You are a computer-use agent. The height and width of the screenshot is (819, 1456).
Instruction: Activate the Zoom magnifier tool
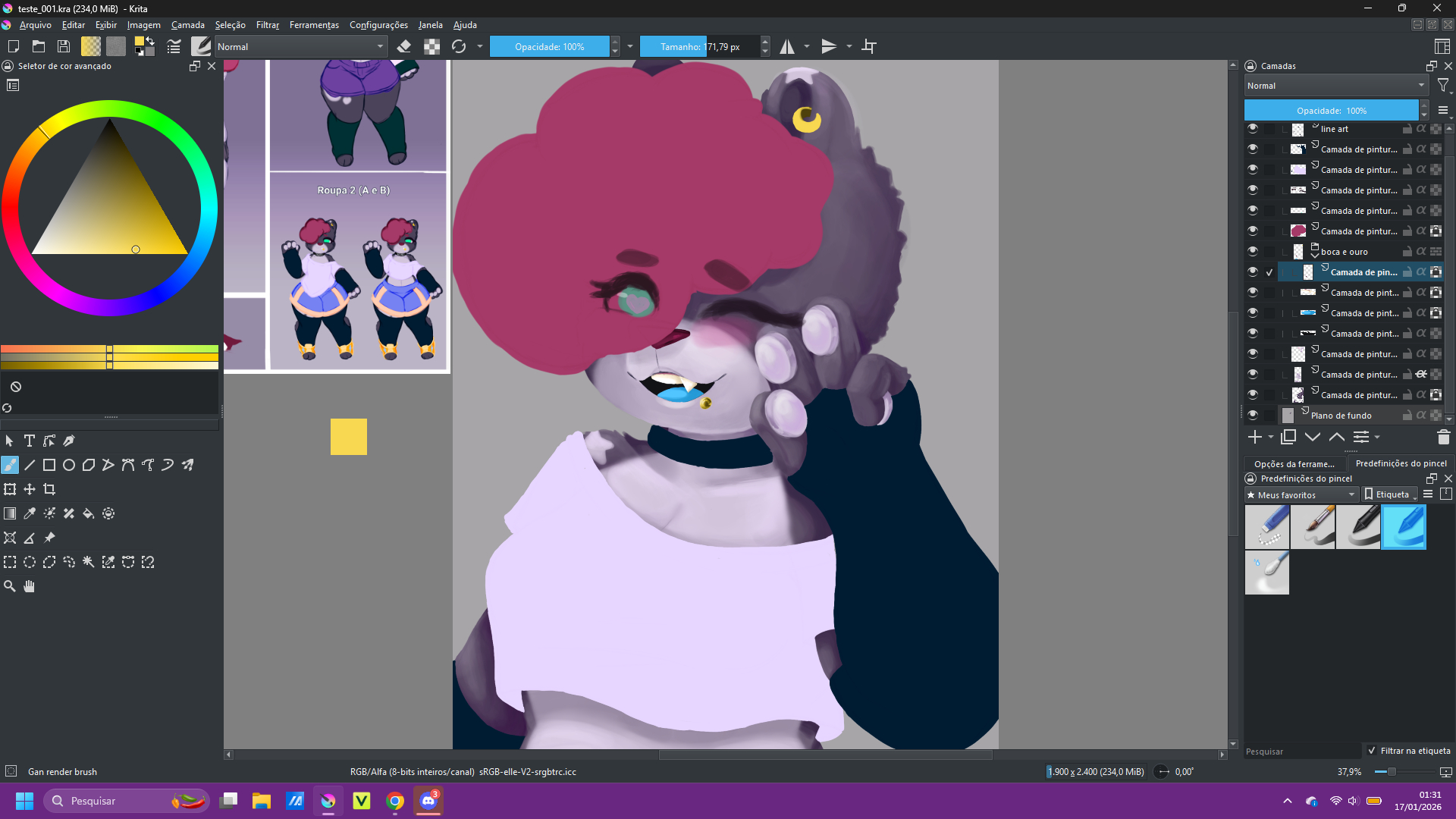[10, 586]
